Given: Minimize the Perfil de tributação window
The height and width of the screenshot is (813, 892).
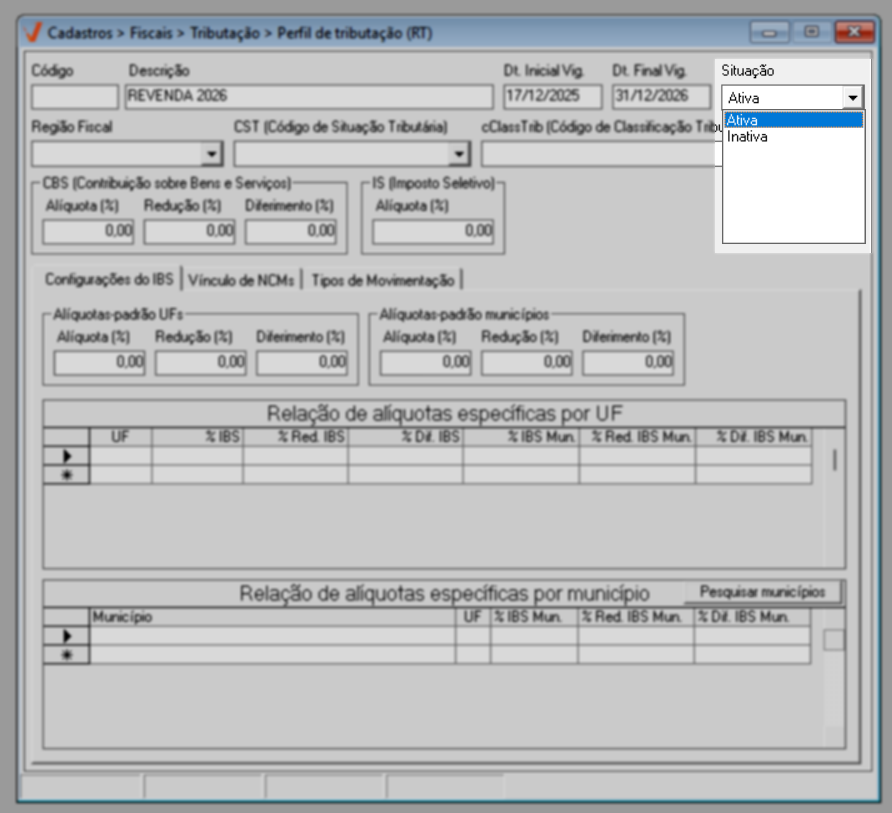Looking at the screenshot, I should [x=769, y=32].
